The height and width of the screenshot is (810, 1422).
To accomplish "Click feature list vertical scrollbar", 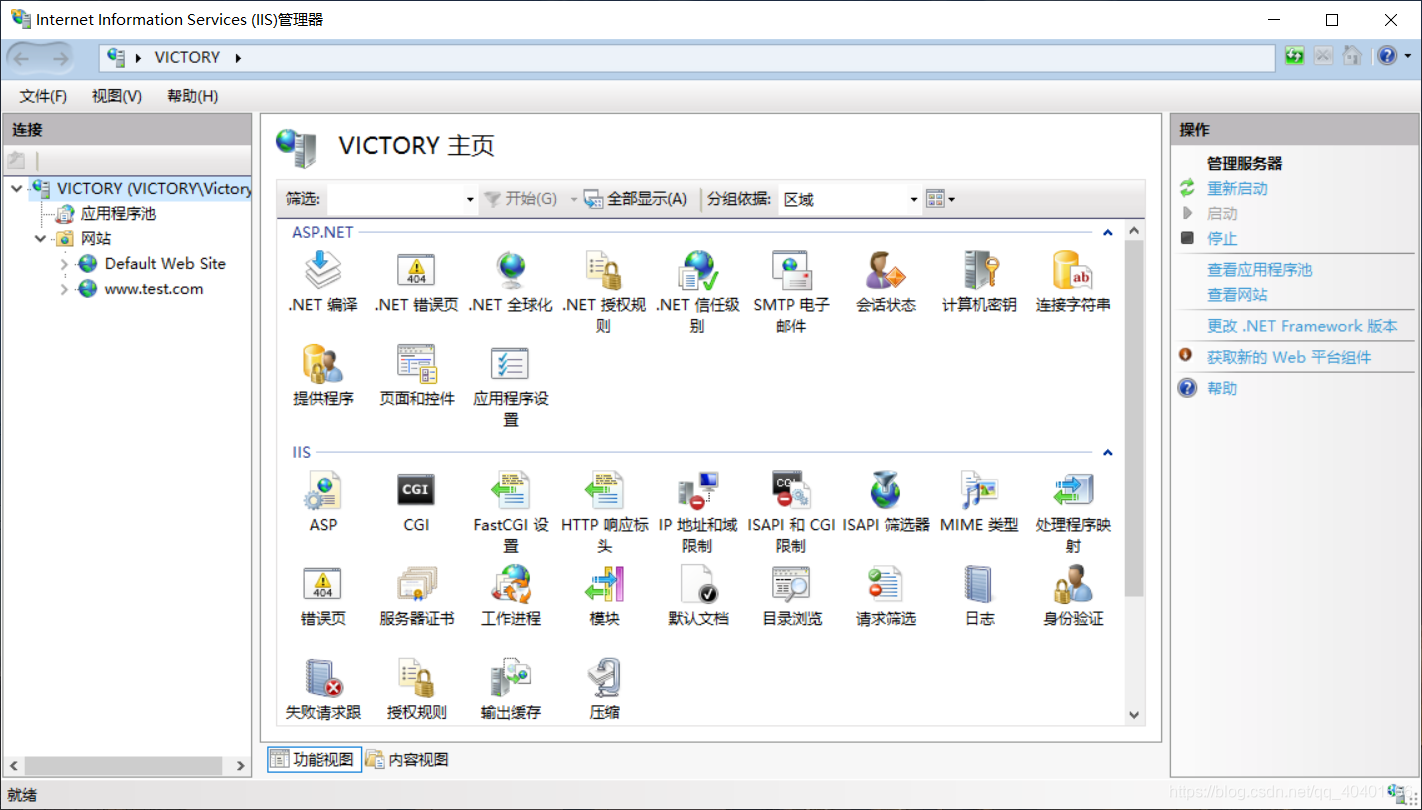I will click(1134, 418).
